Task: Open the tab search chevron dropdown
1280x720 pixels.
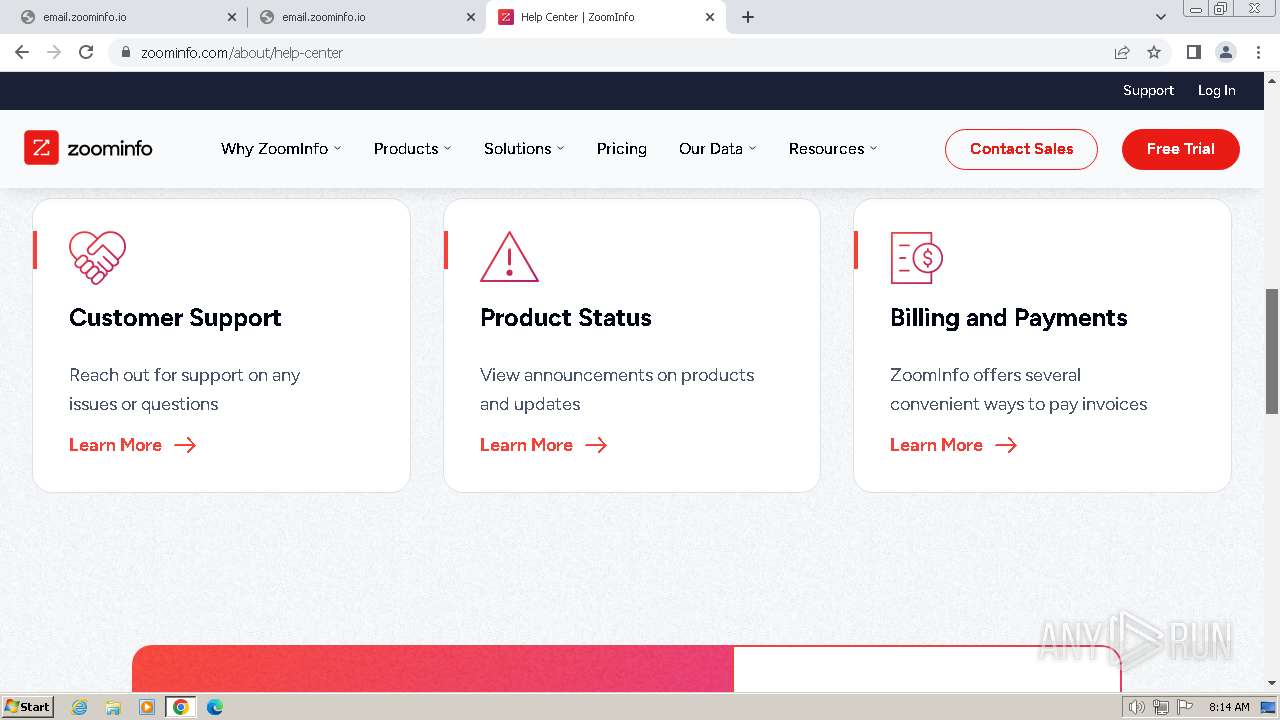Action: [1160, 17]
